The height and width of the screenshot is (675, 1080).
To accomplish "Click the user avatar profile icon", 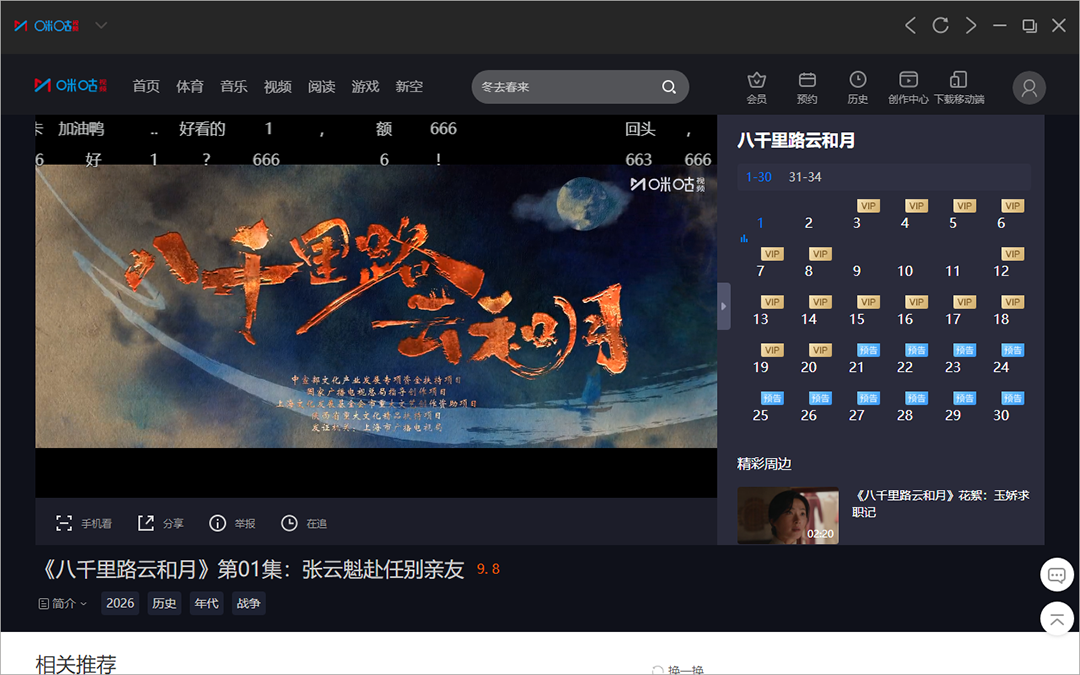I will click(x=1029, y=87).
